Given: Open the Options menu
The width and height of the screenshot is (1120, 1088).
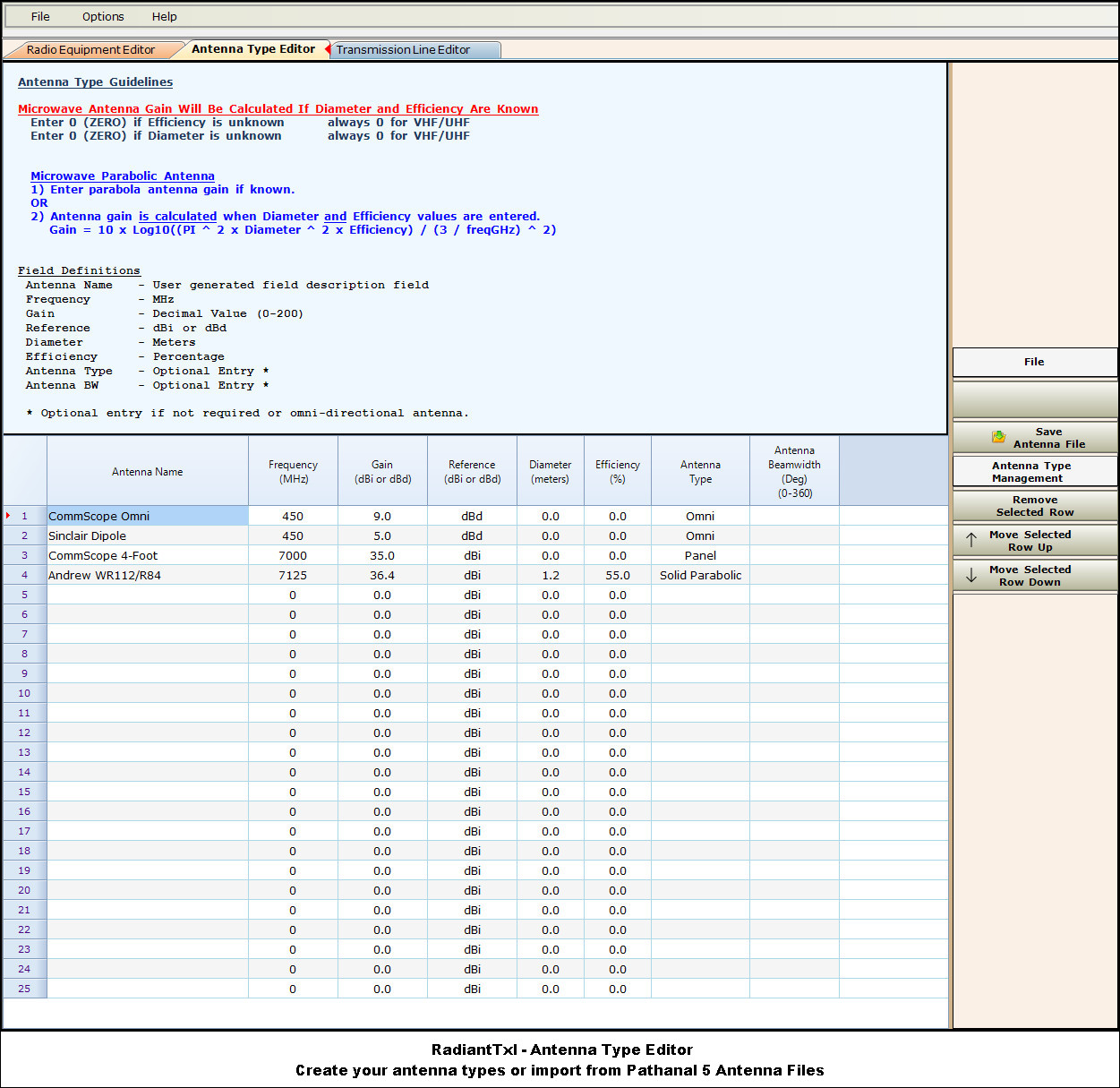Looking at the screenshot, I should pyautogui.click(x=103, y=16).
